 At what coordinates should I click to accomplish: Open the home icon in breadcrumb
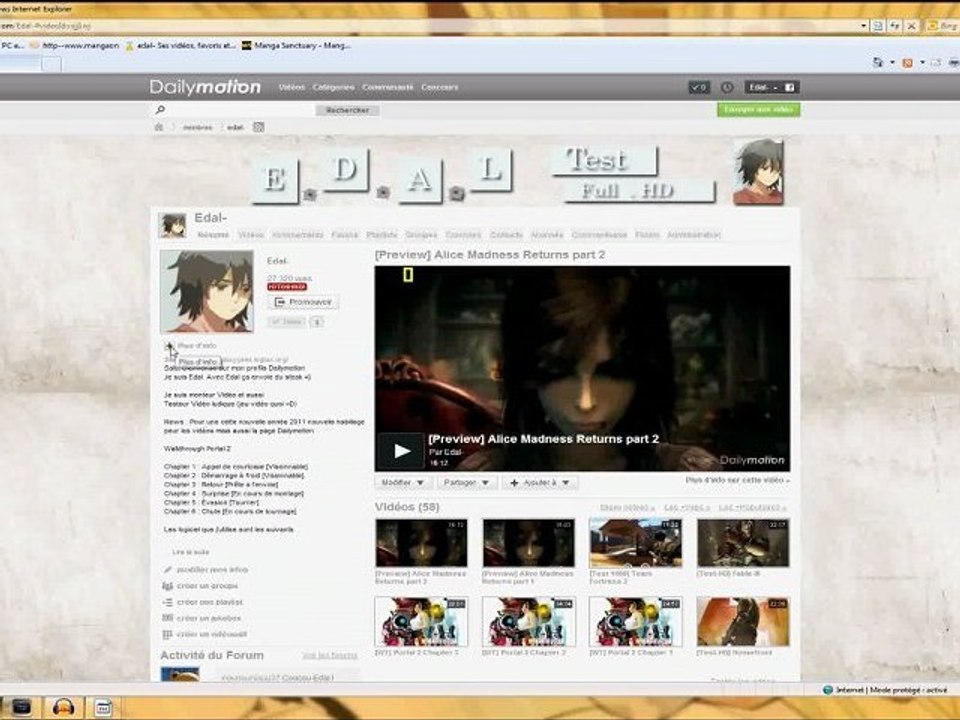tap(159, 127)
